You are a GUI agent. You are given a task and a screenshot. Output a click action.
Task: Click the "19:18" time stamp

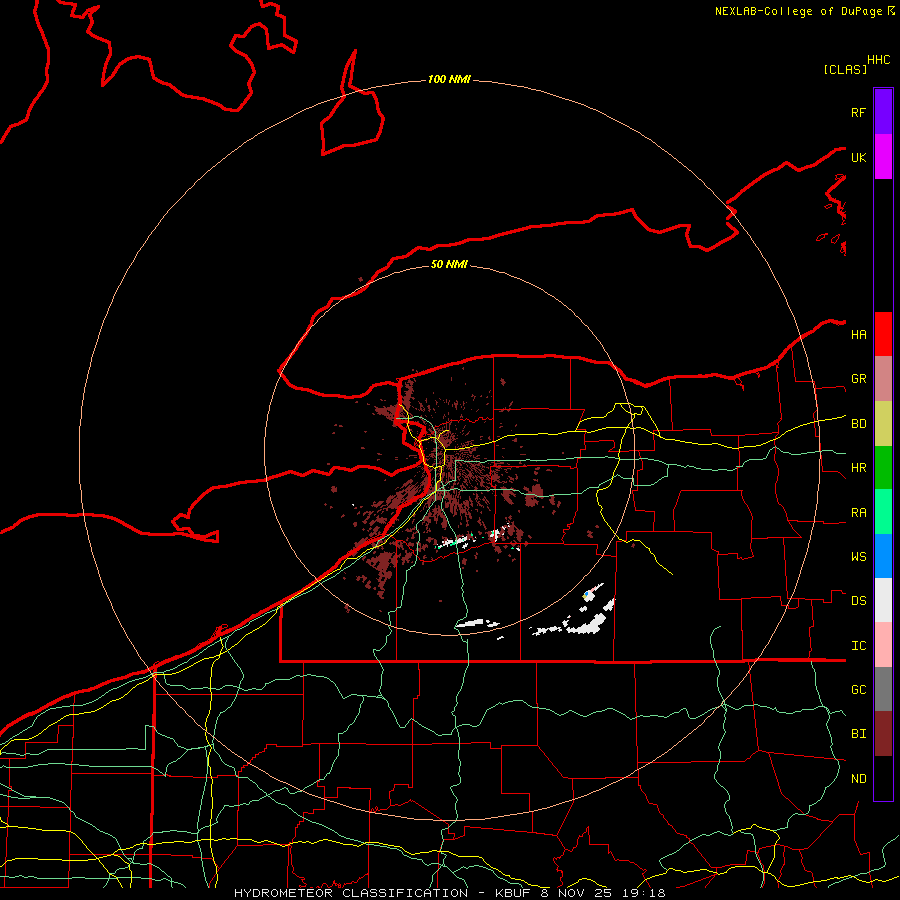tap(644, 893)
